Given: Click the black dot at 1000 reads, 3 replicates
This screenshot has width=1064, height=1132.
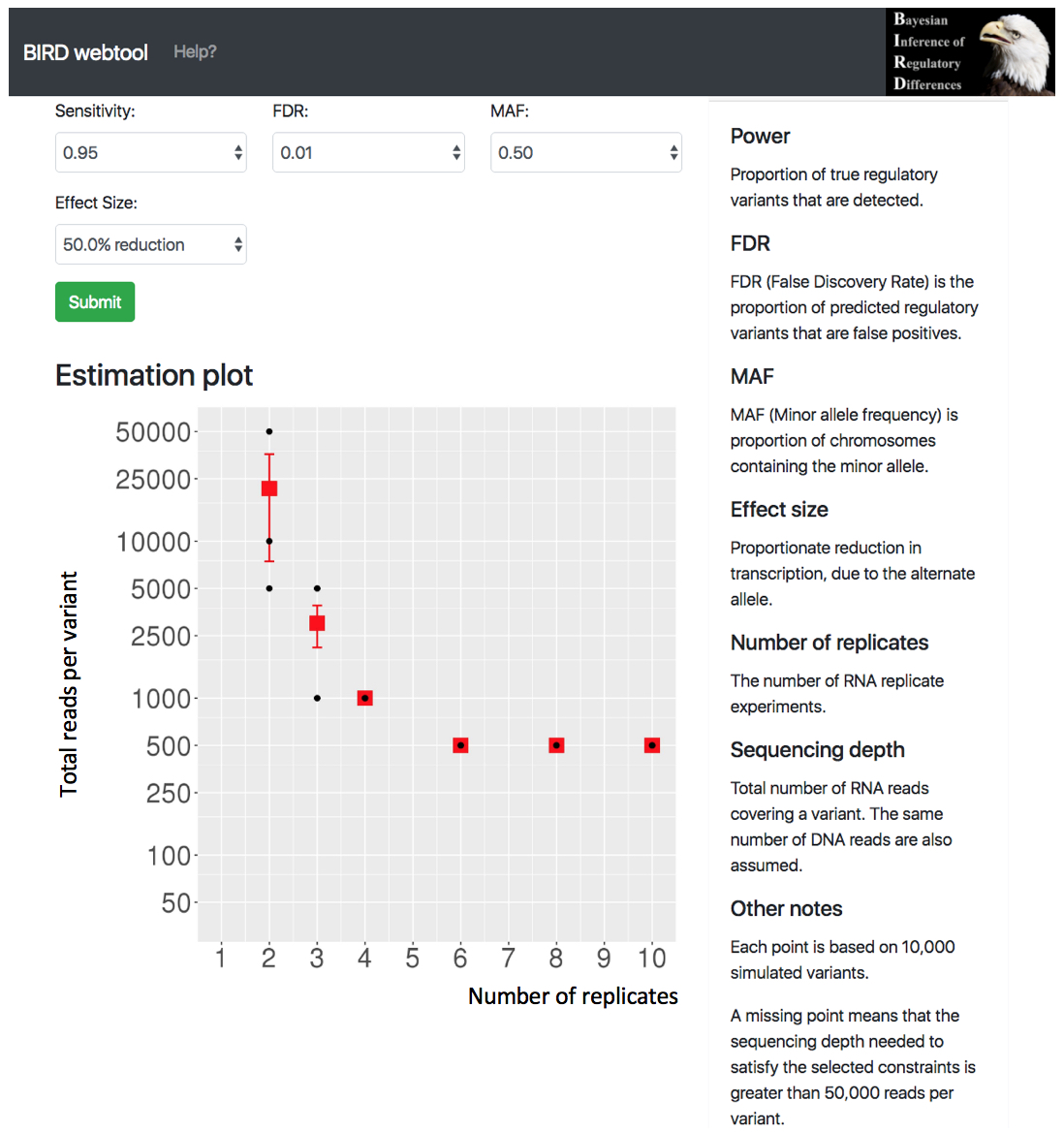Looking at the screenshot, I should coord(317,698).
